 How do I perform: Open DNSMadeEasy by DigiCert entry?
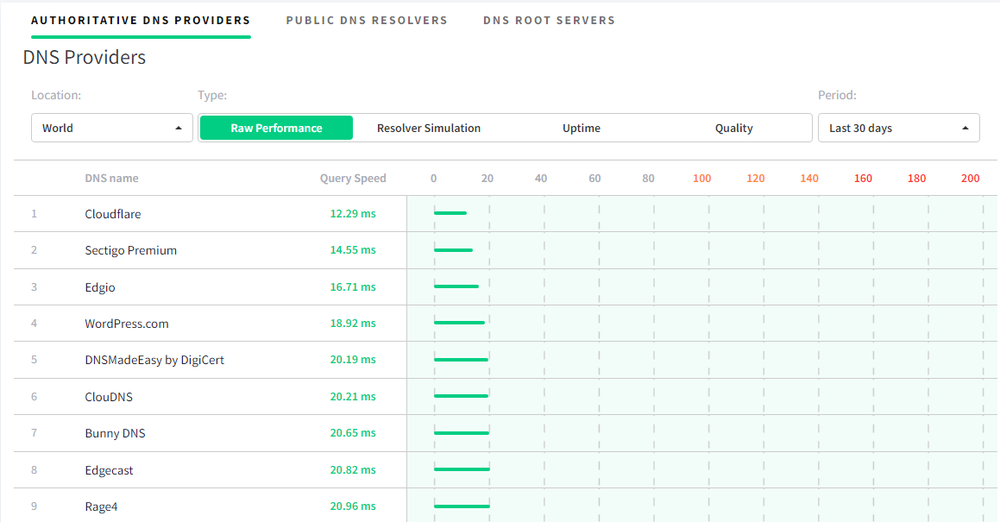coord(154,360)
